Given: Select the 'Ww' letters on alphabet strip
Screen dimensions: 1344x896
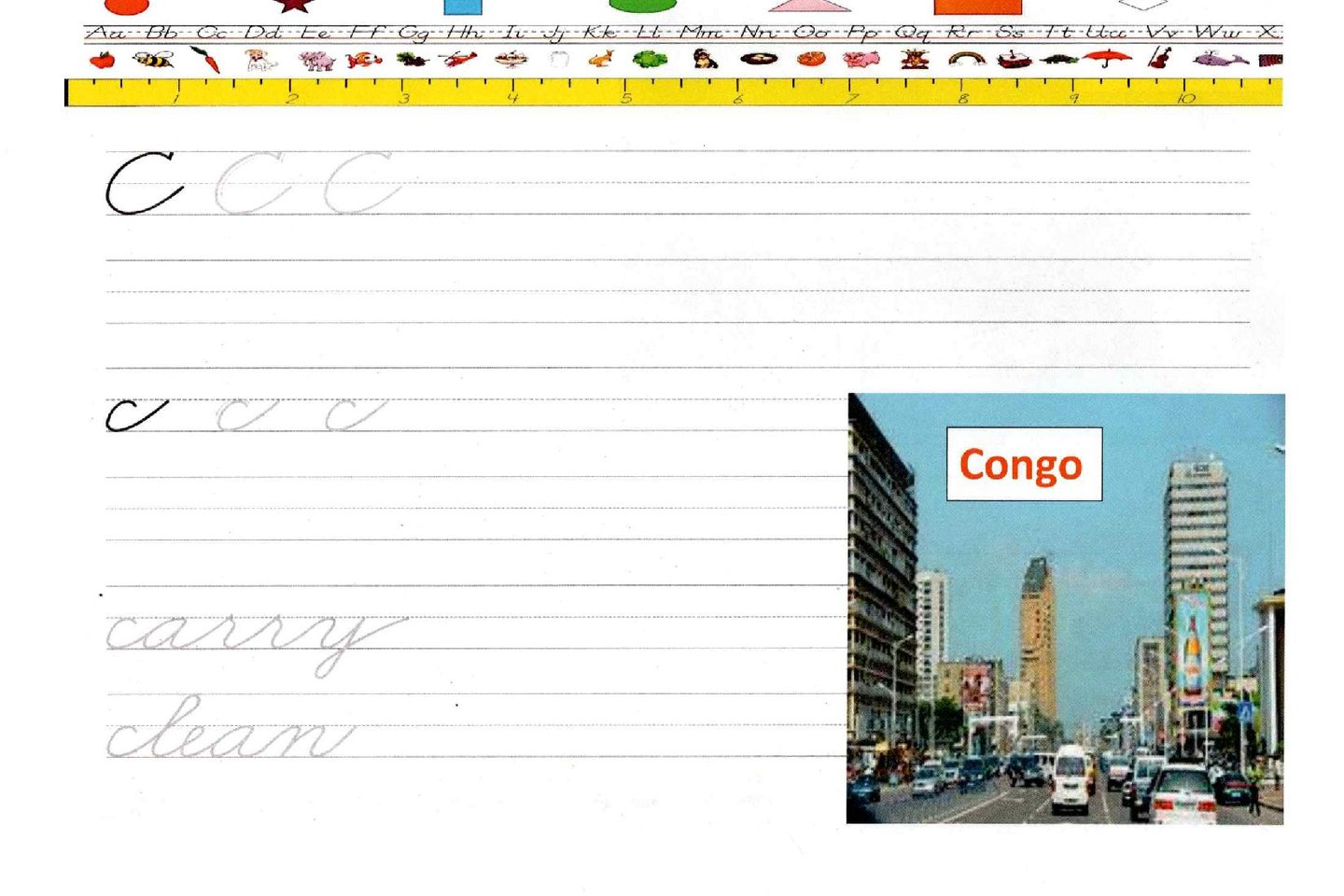Looking at the screenshot, I should coord(1217,33).
